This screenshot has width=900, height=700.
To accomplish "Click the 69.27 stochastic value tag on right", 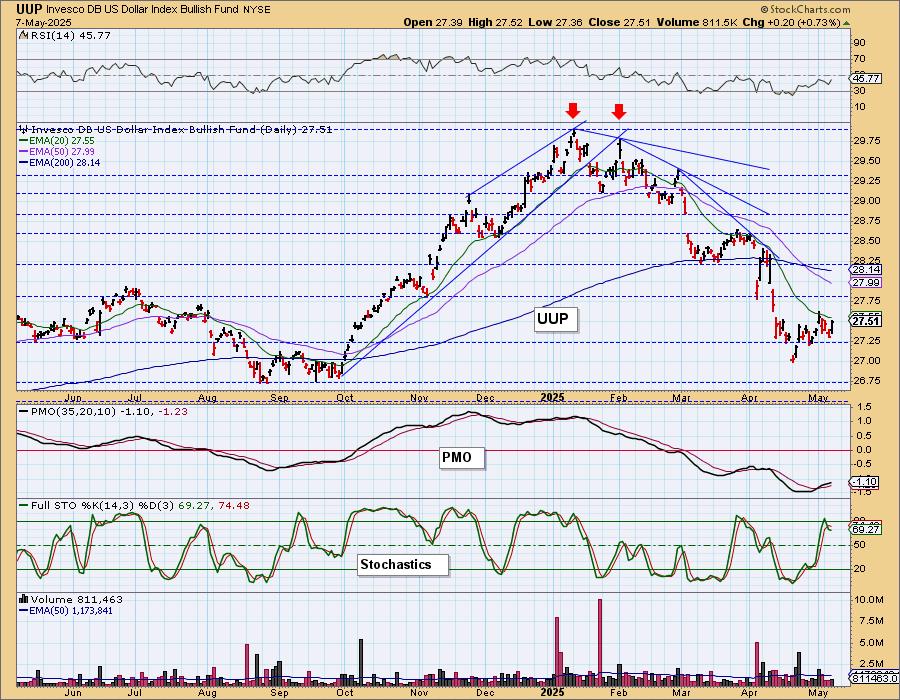I will pos(866,530).
